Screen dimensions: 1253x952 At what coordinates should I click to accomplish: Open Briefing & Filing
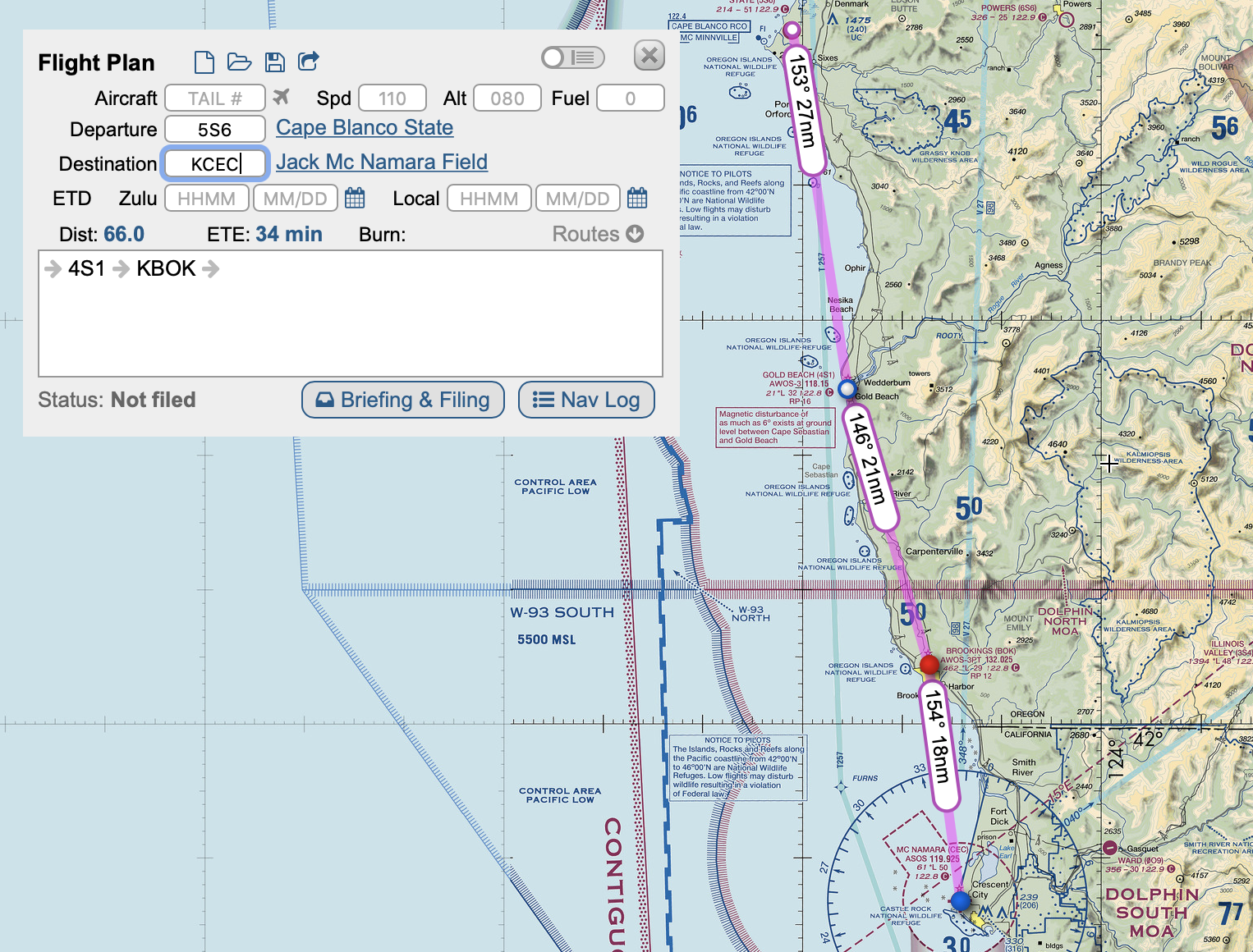pos(403,400)
